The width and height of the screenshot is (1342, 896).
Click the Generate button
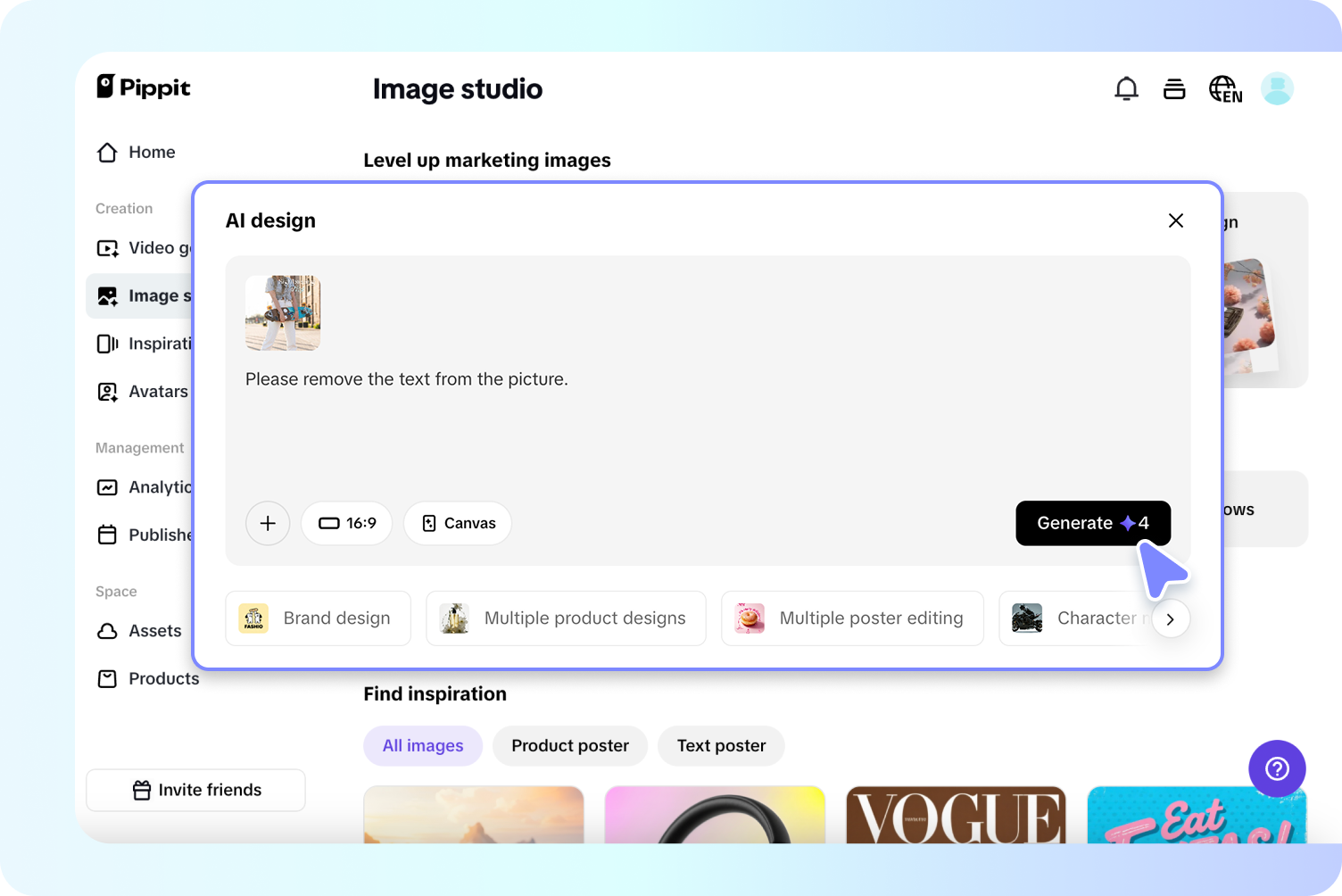tap(1092, 523)
